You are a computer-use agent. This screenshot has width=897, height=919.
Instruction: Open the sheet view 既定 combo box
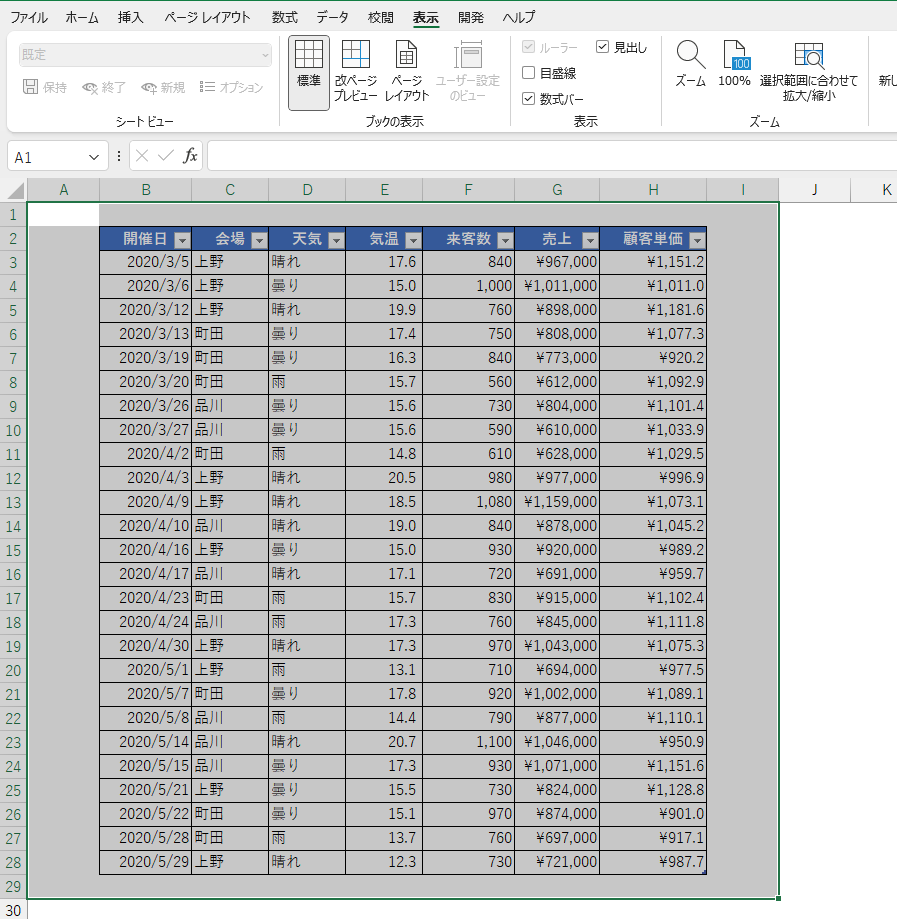tap(145, 55)
